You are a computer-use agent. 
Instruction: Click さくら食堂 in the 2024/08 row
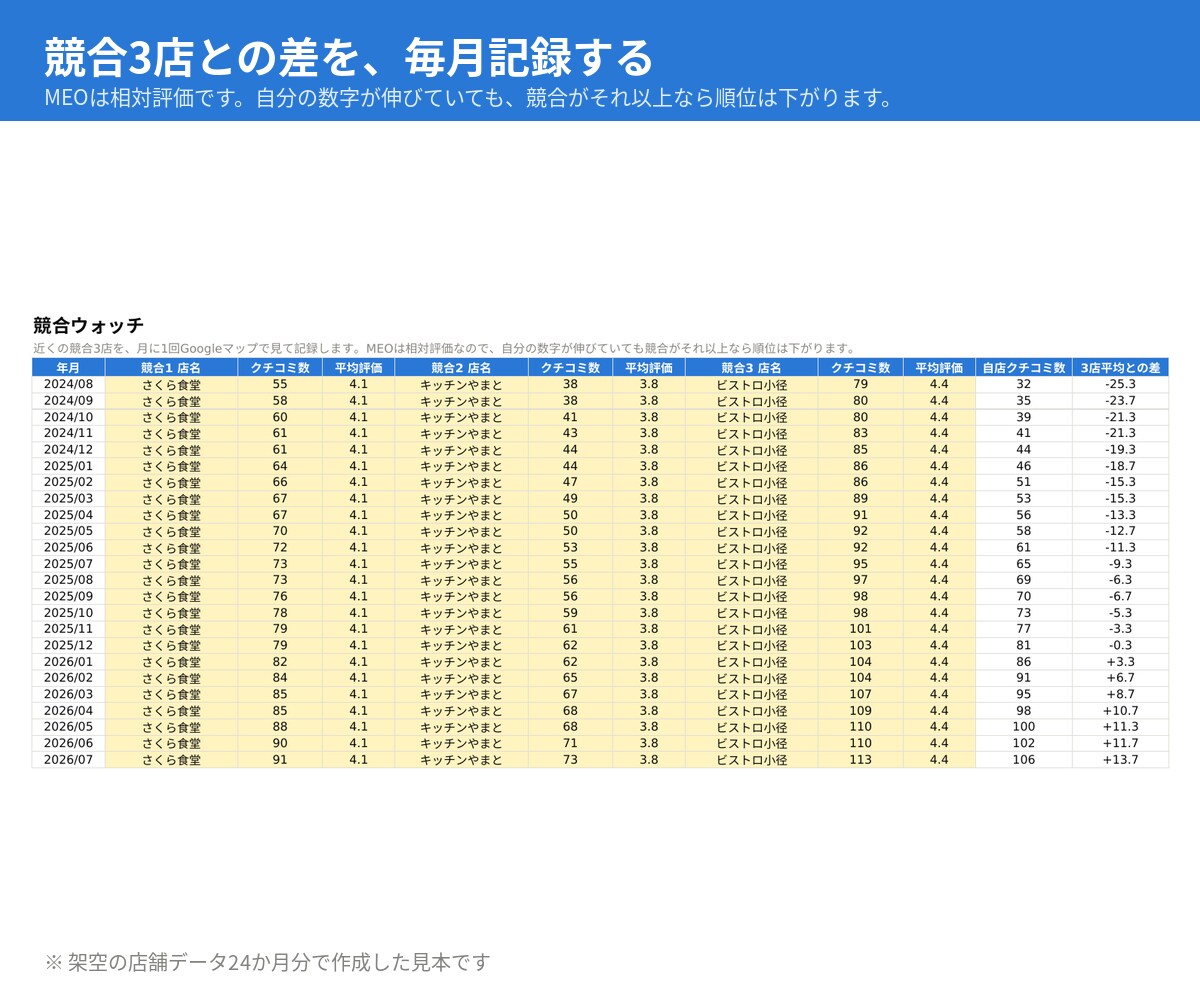(171, 384)
